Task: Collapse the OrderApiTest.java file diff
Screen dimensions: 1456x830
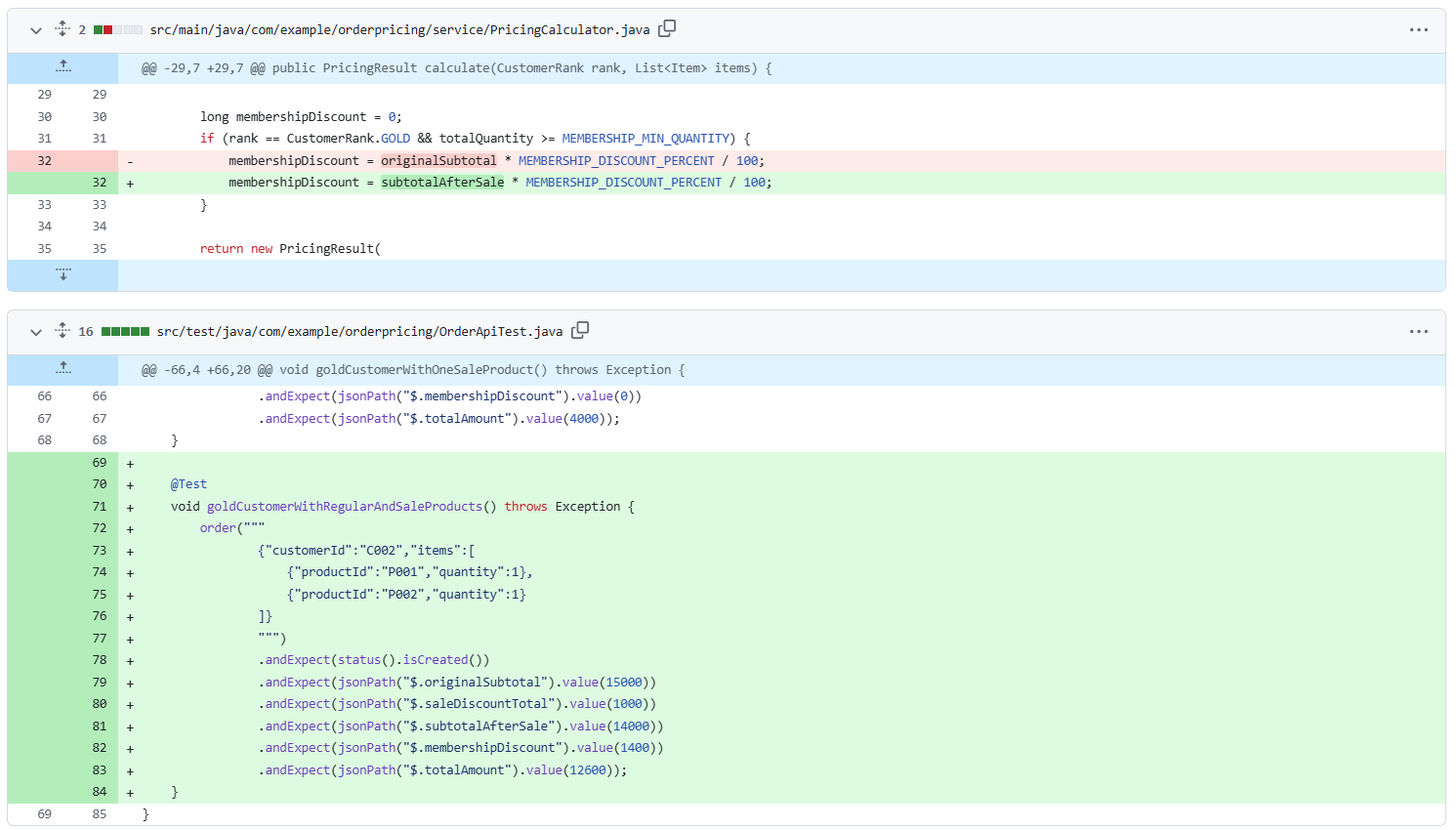Action: [36, 332]
